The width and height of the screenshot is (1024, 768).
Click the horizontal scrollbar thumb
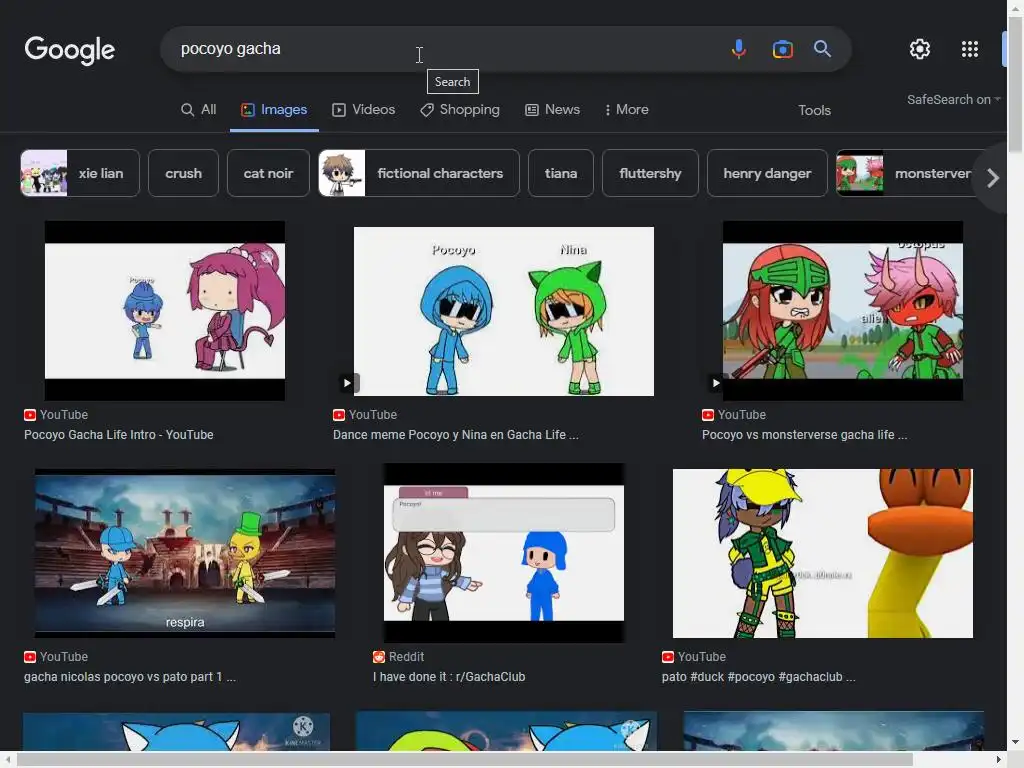tap(464, 760)
